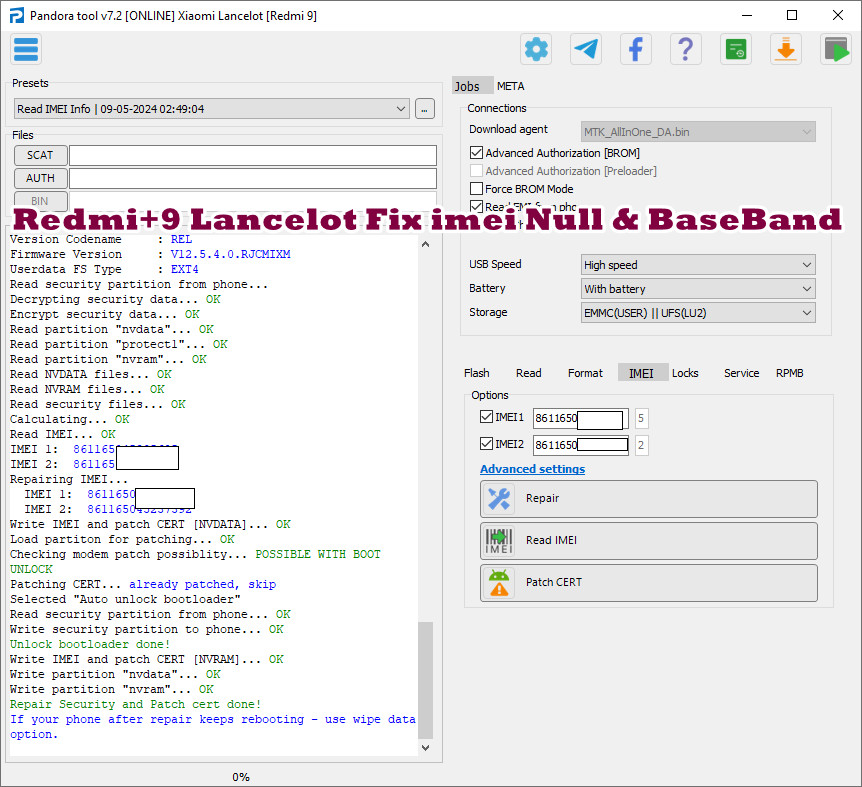
Task: Click the 0% progress bar
Action: click(x=241, y=777)
